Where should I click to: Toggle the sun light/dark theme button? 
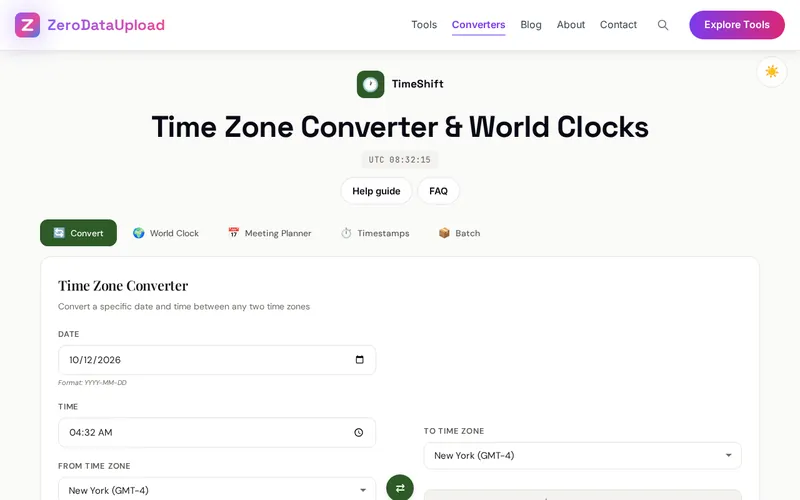pos(771,71)
